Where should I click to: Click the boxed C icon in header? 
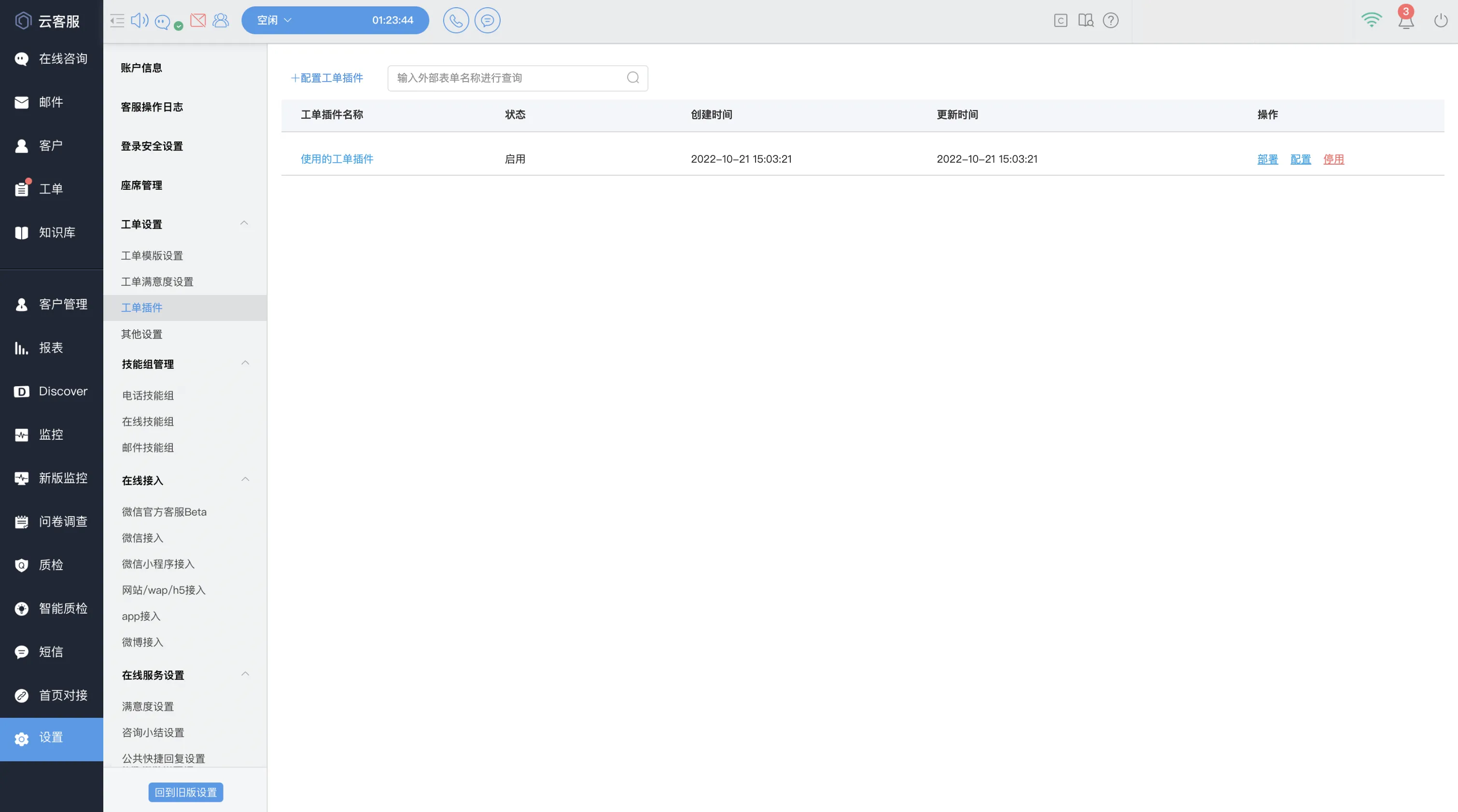(x=1061, y=21)
